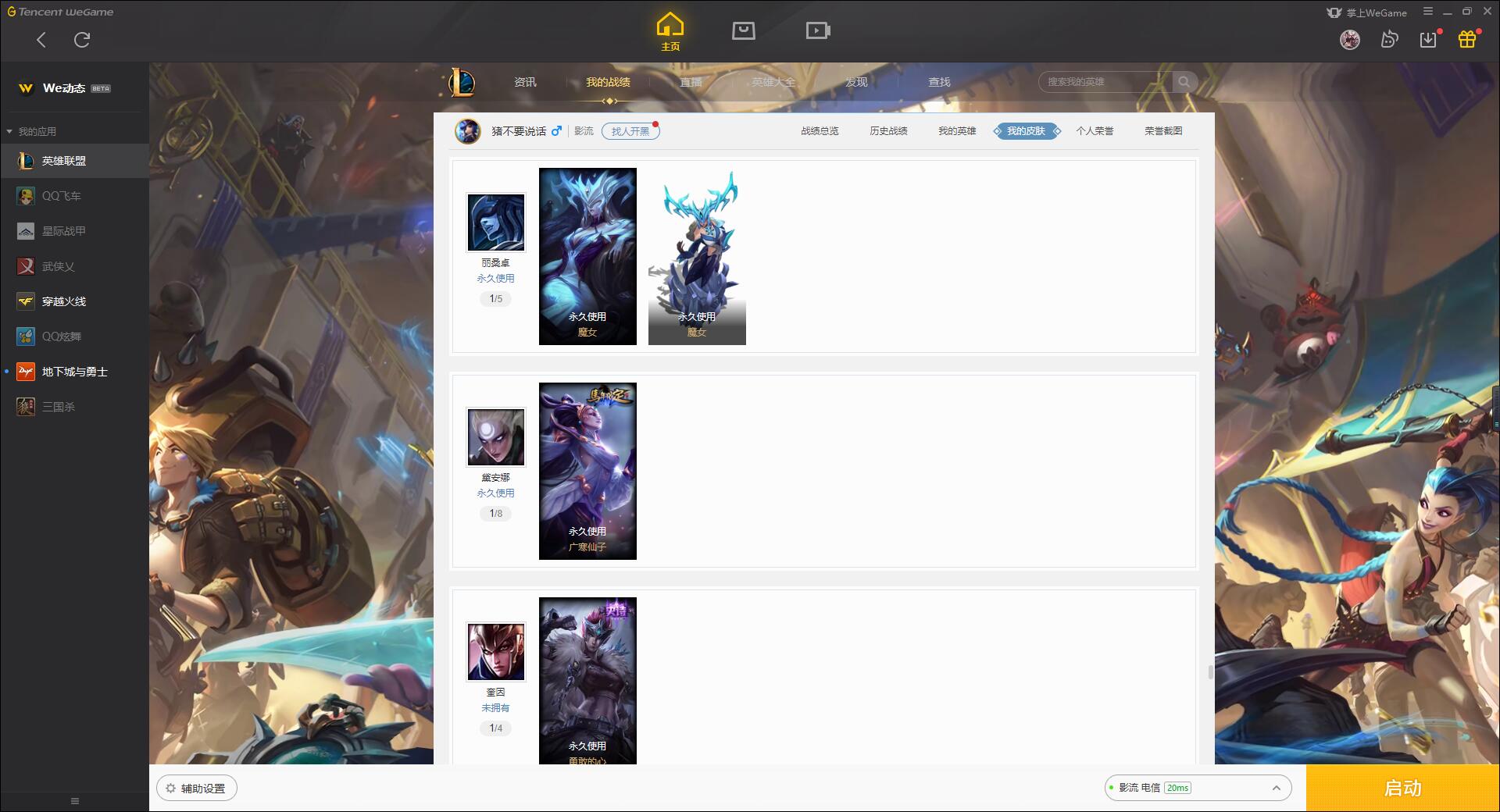Click the 1/5 skin count badge

pyautogui.click(x=496, y=299)
